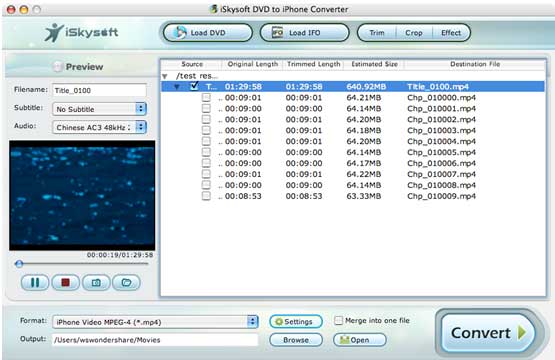555x360 pixels.
Task: Open the Subtitle dropdown
Action: click(99, 109)
